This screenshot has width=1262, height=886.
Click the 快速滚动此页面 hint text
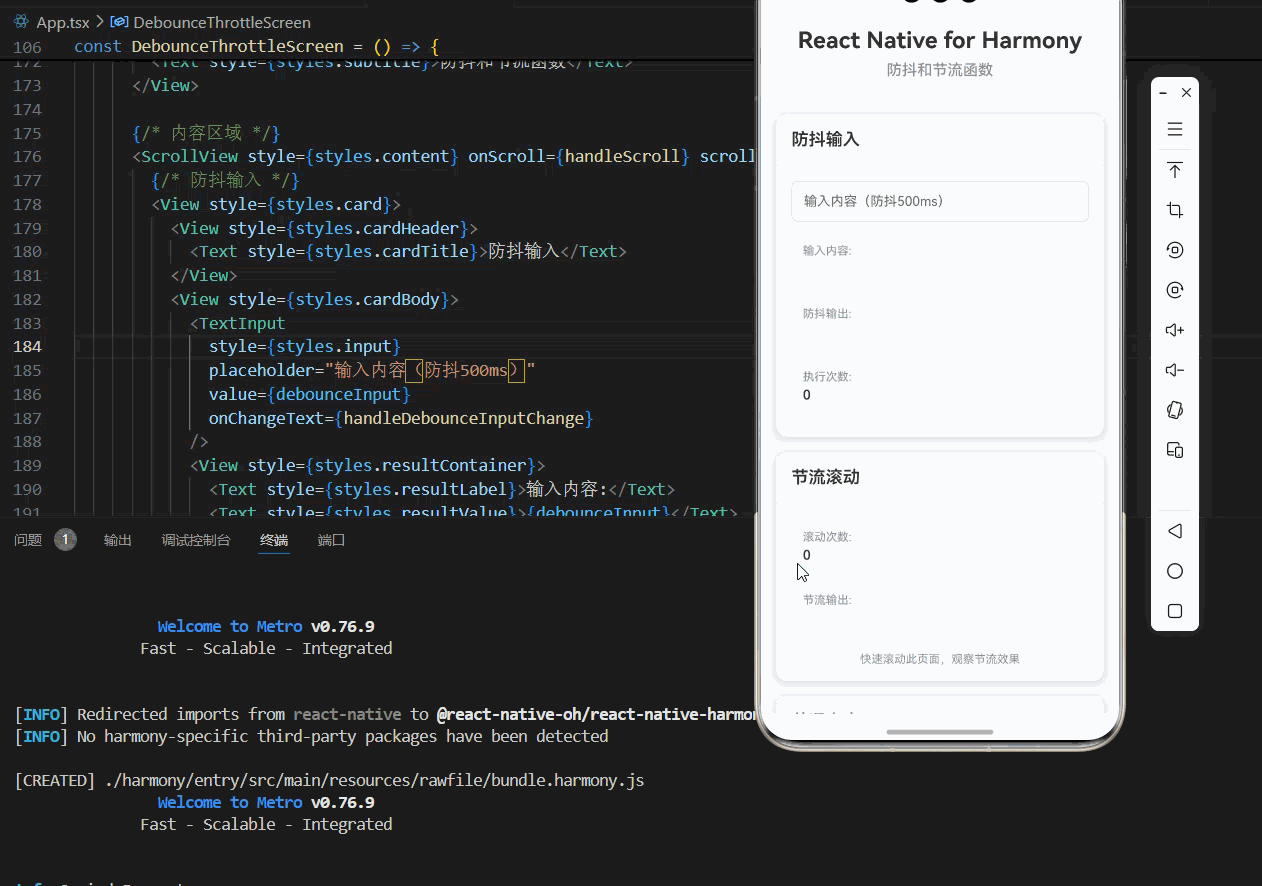pos(940,659)
